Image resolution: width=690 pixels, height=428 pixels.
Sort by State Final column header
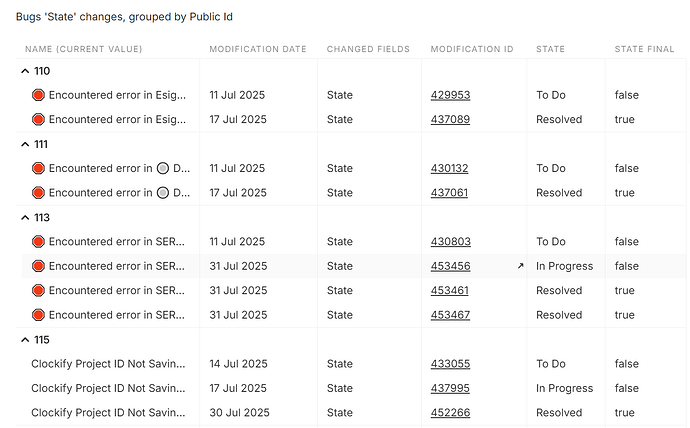(644, 49)
